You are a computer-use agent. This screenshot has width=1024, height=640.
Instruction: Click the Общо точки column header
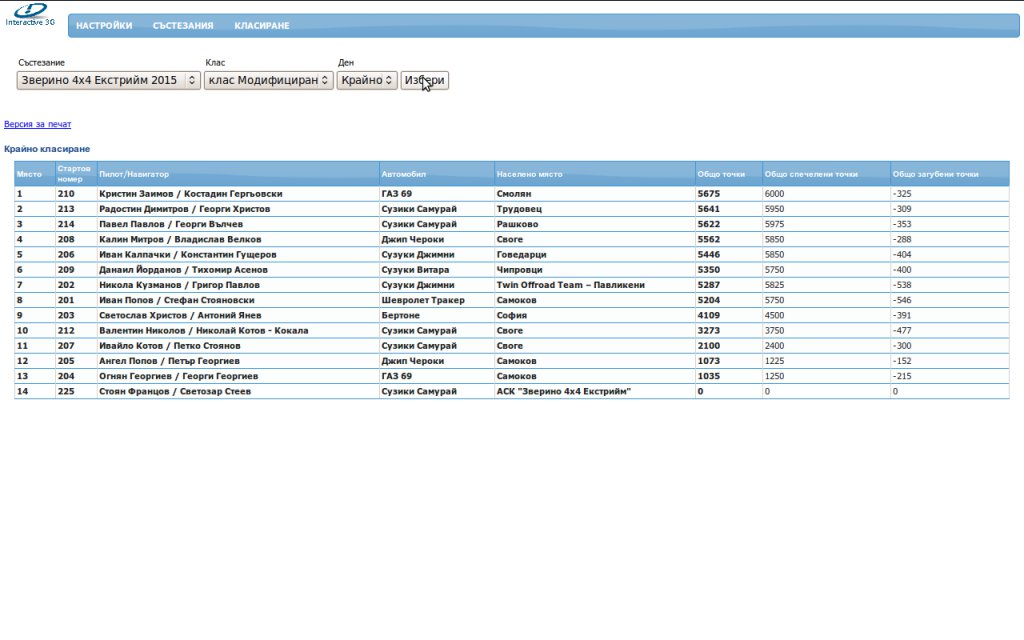728,174
